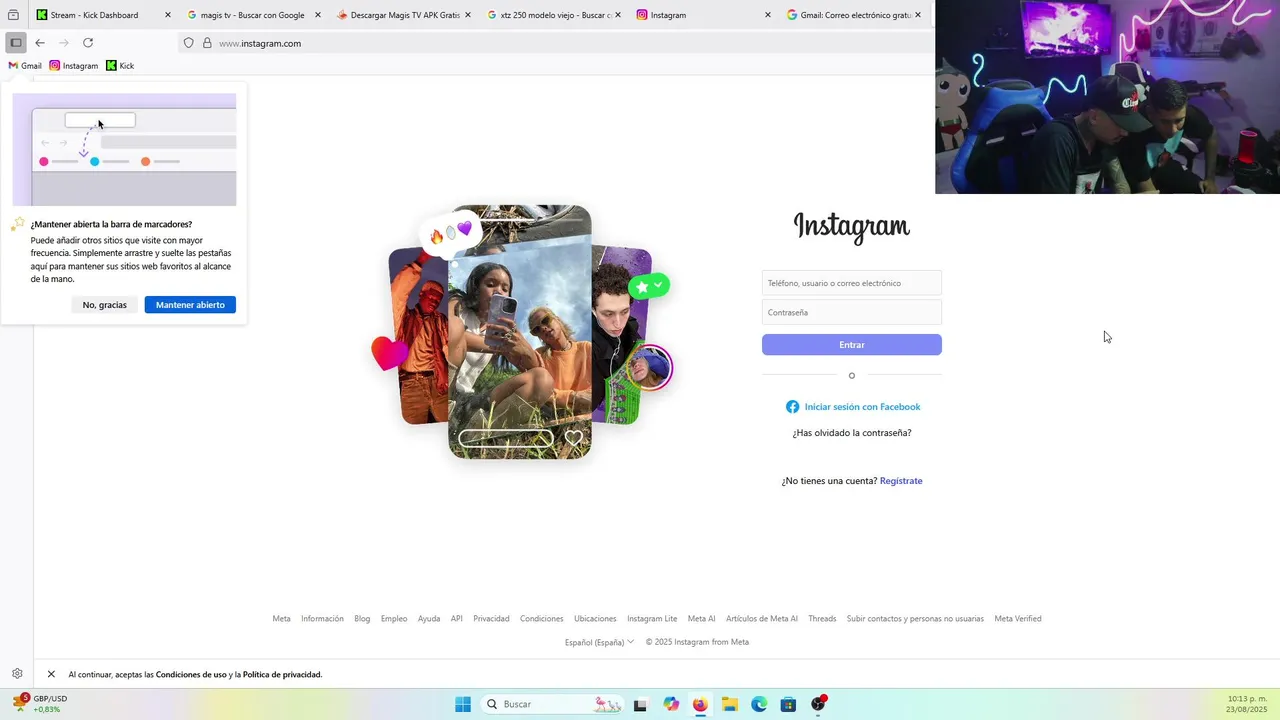Open the Instagram Lite footer link

(652, 619)
